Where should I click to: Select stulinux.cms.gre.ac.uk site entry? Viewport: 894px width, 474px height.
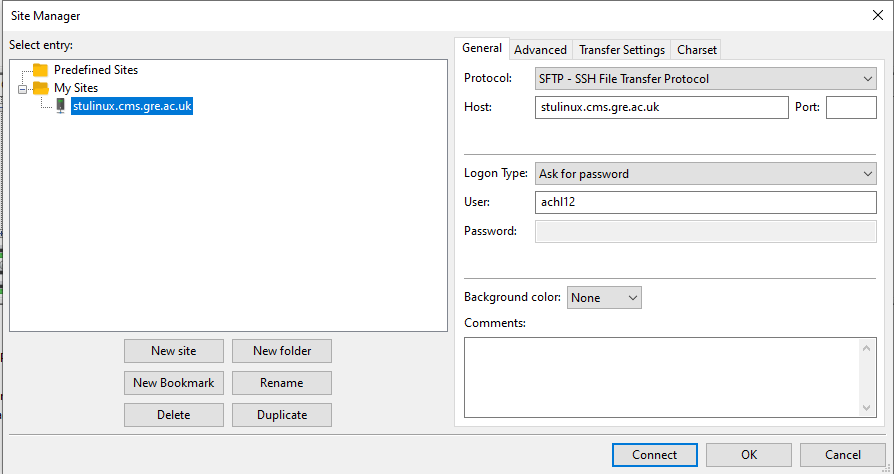(x=131, y=106)
